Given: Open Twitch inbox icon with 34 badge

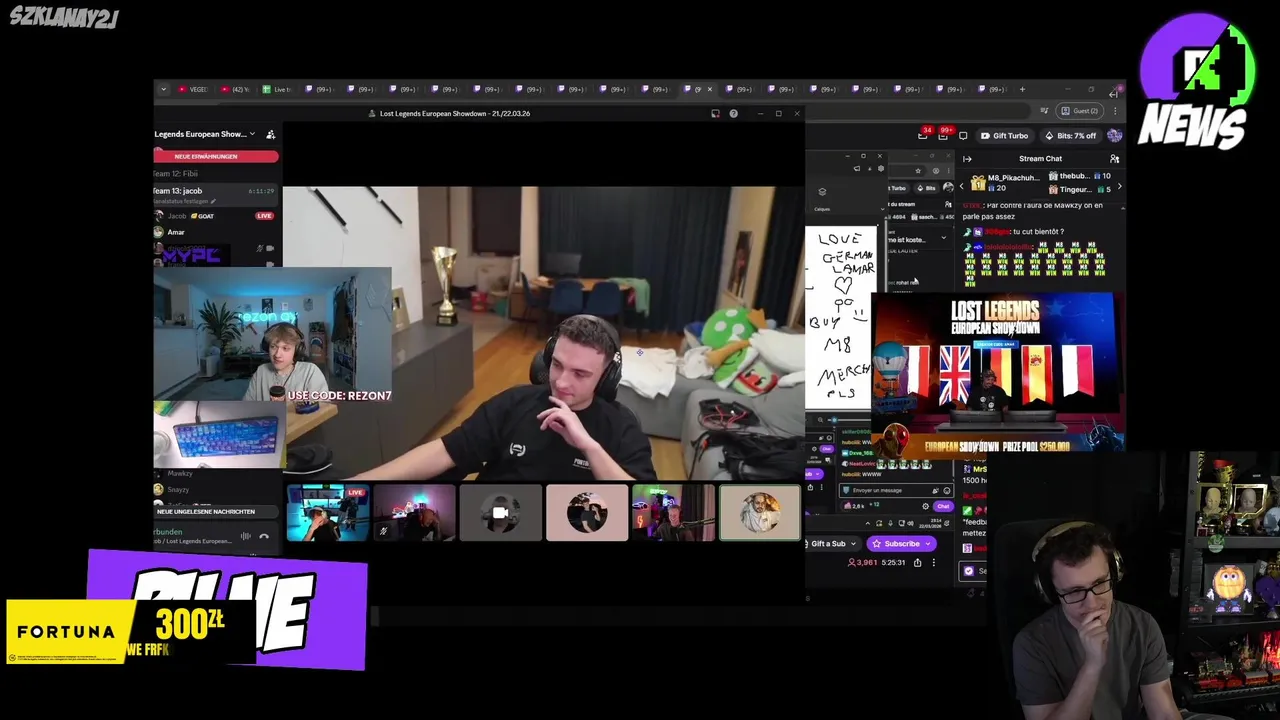Looking at the screenshot, I should [x=924, y=134].
